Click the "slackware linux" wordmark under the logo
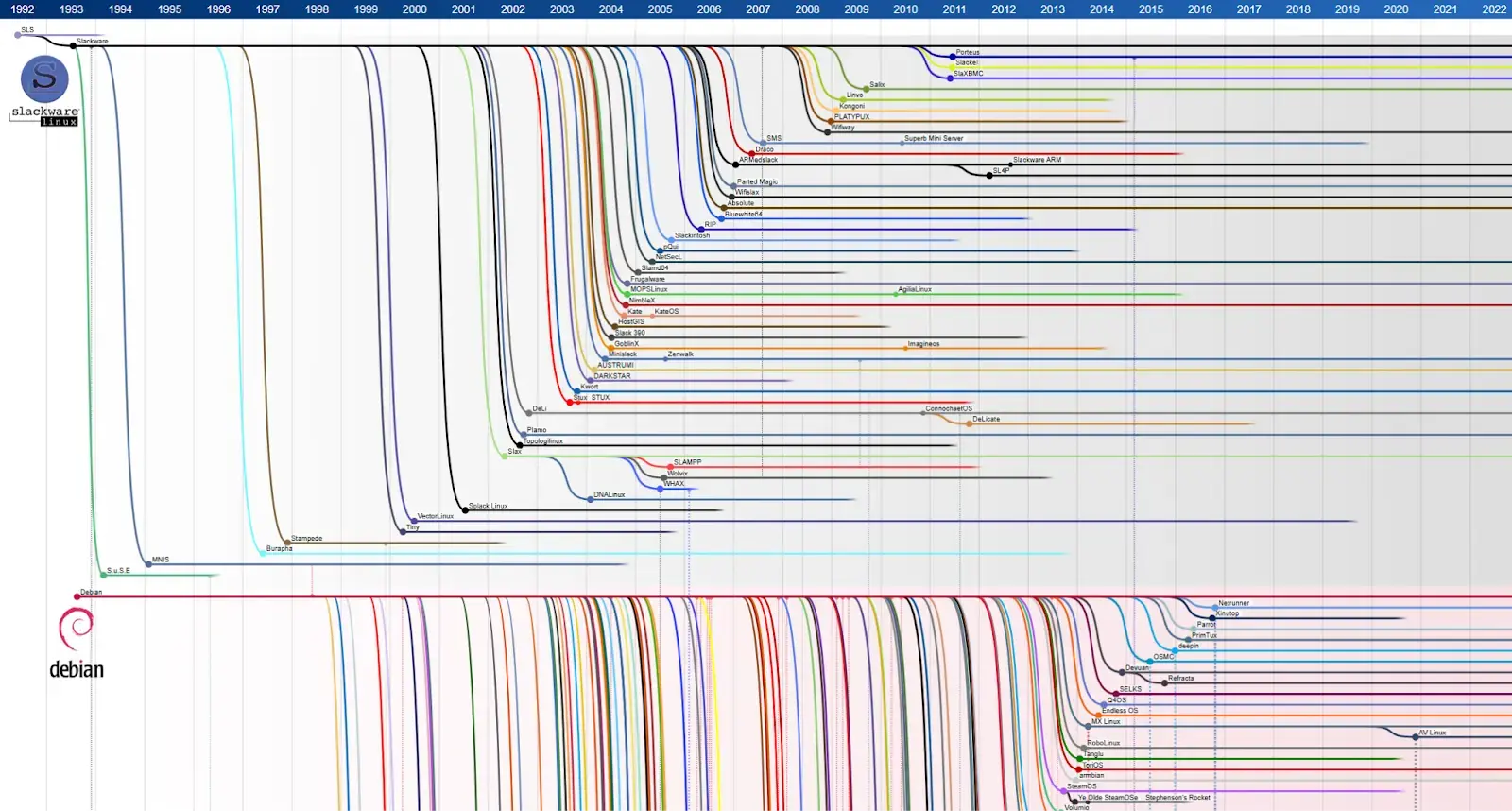The height and width of the screenshot is (811, 1512). [44, 116]
